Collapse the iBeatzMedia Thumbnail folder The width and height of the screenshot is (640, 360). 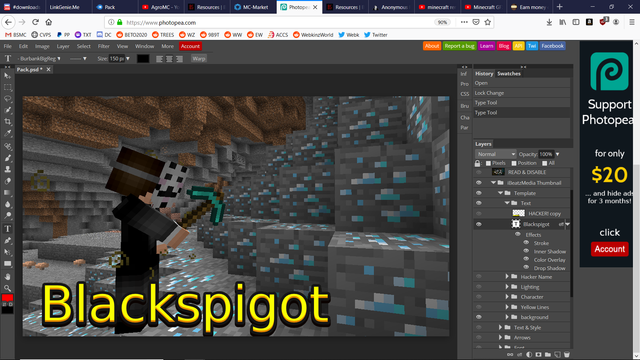click(x=493, y=183)
